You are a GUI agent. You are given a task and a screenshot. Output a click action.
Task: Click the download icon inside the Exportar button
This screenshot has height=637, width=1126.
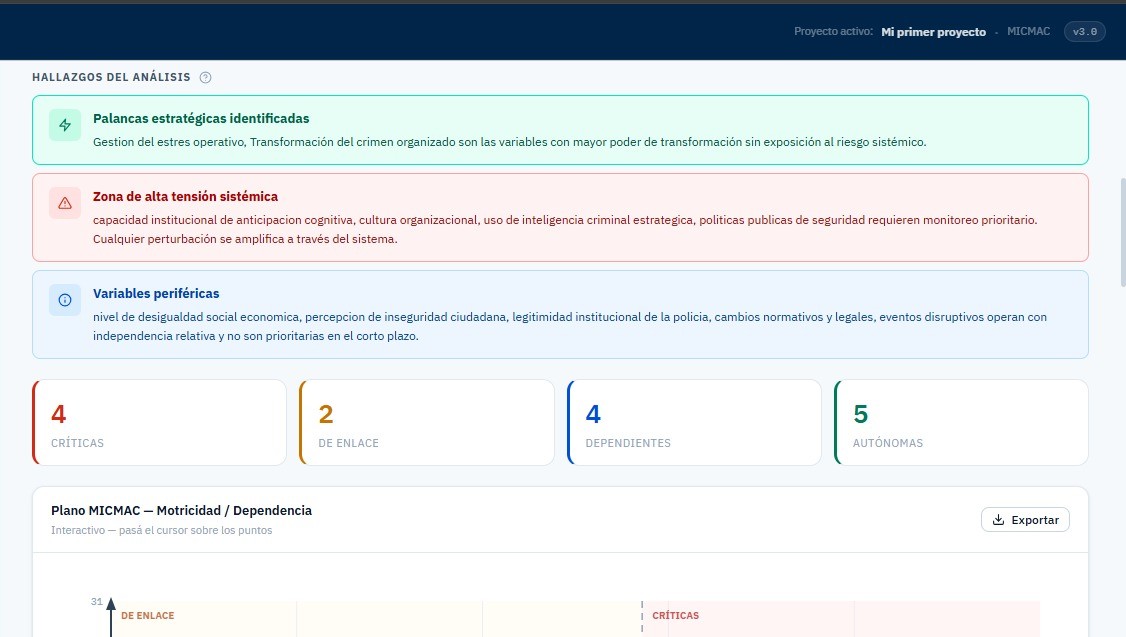[x=998, y=519]
